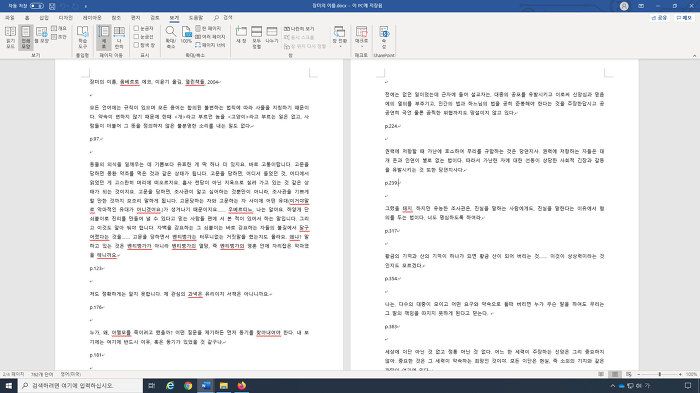The image size is (700, 393).
Task: Click the Save icon in title bar
Action: pos(52,6)
